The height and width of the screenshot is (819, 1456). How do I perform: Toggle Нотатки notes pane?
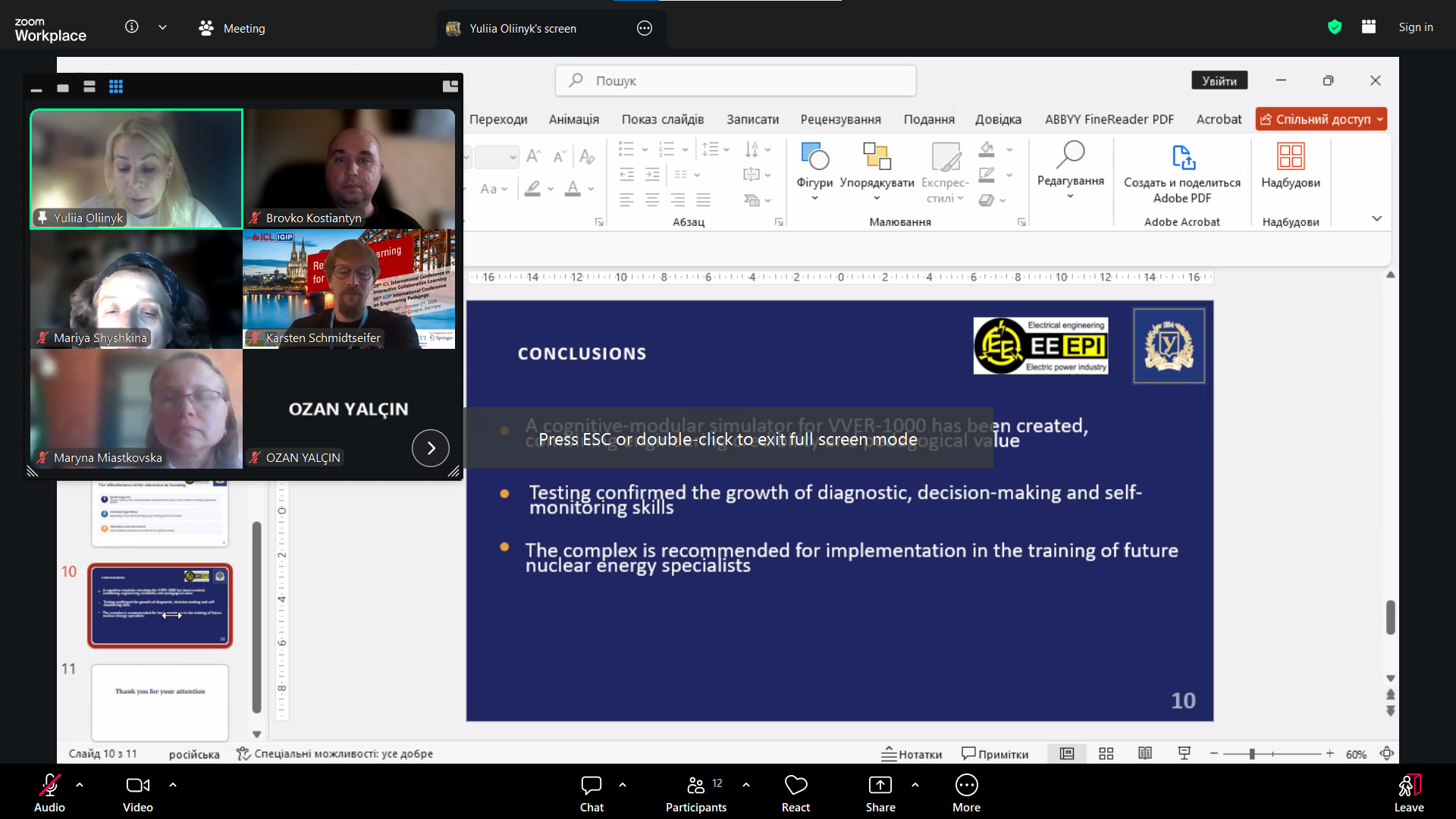point(912,754)
